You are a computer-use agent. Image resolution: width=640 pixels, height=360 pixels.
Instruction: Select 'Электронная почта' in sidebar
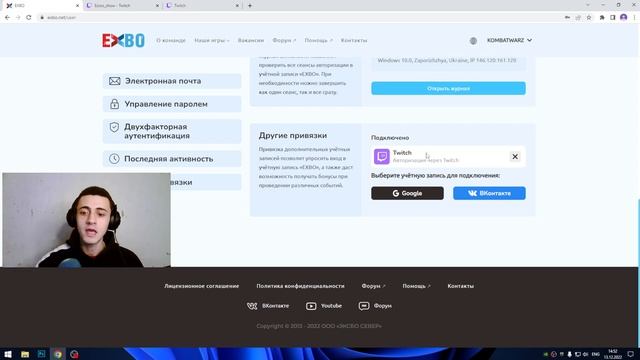172,81
